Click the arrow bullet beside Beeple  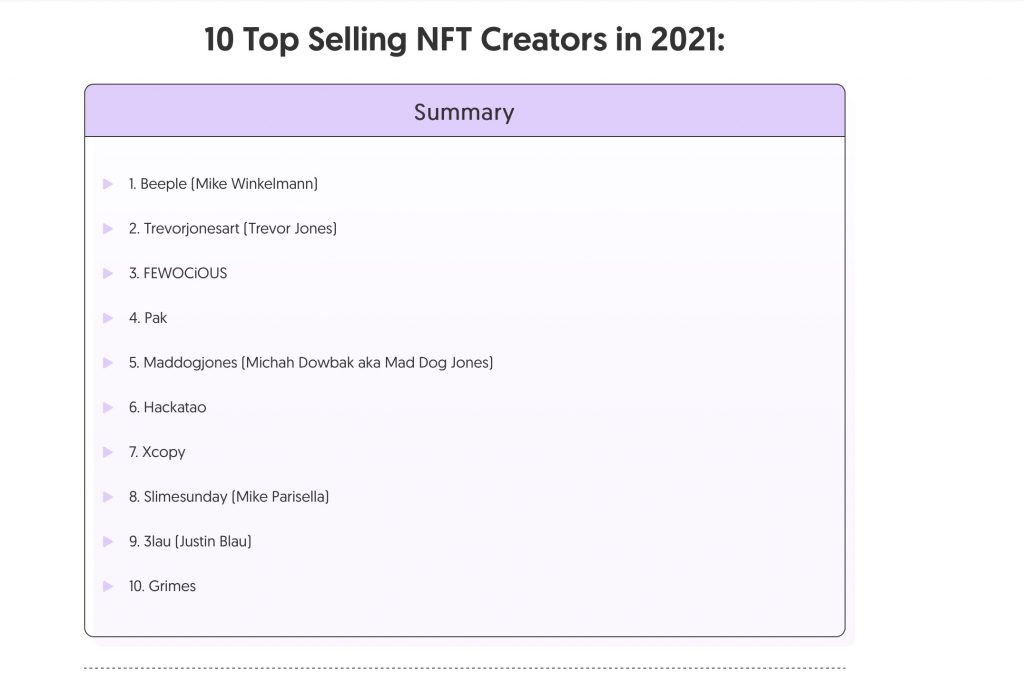coord(108,184)
